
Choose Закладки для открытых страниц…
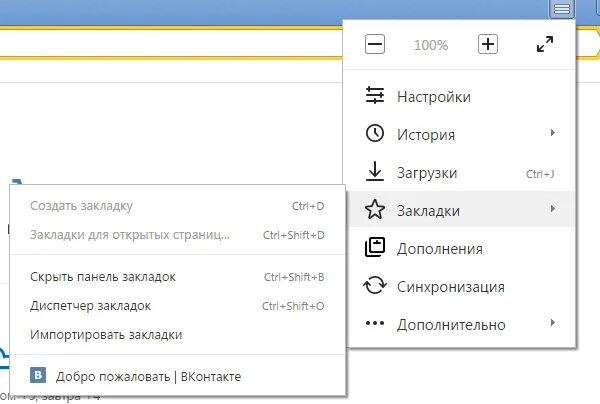(x=178, y=235)
